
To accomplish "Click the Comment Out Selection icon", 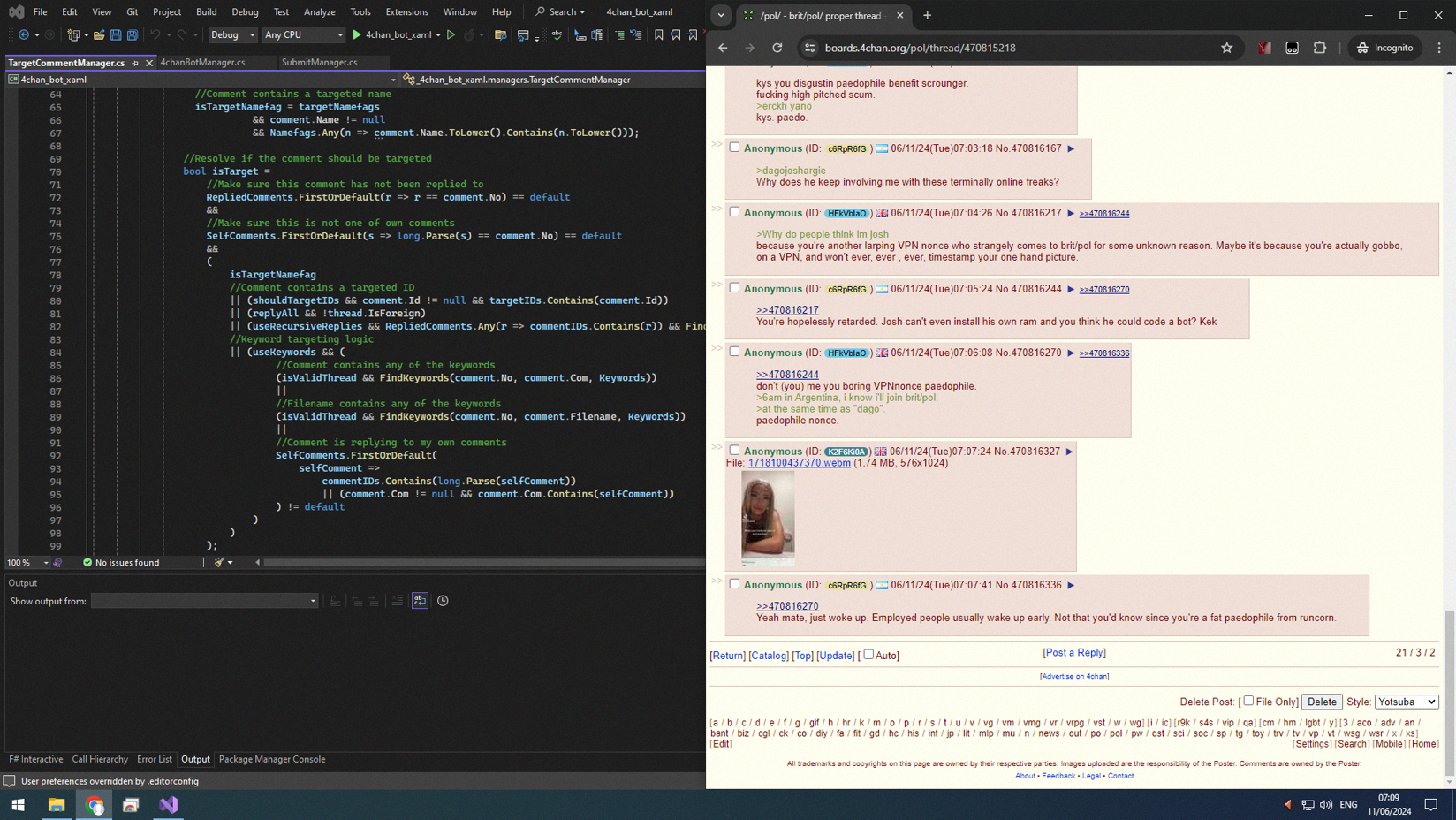I will pyautogui.click(x=619, y=35).
